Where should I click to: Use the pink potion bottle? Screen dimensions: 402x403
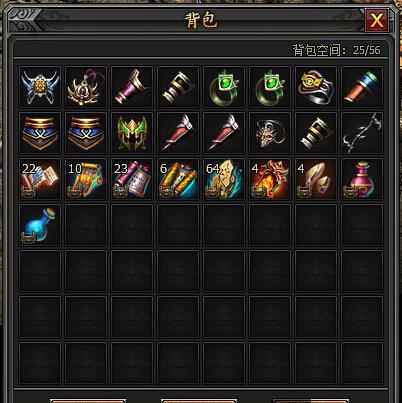pyautogui.click(x=362, y=179)
